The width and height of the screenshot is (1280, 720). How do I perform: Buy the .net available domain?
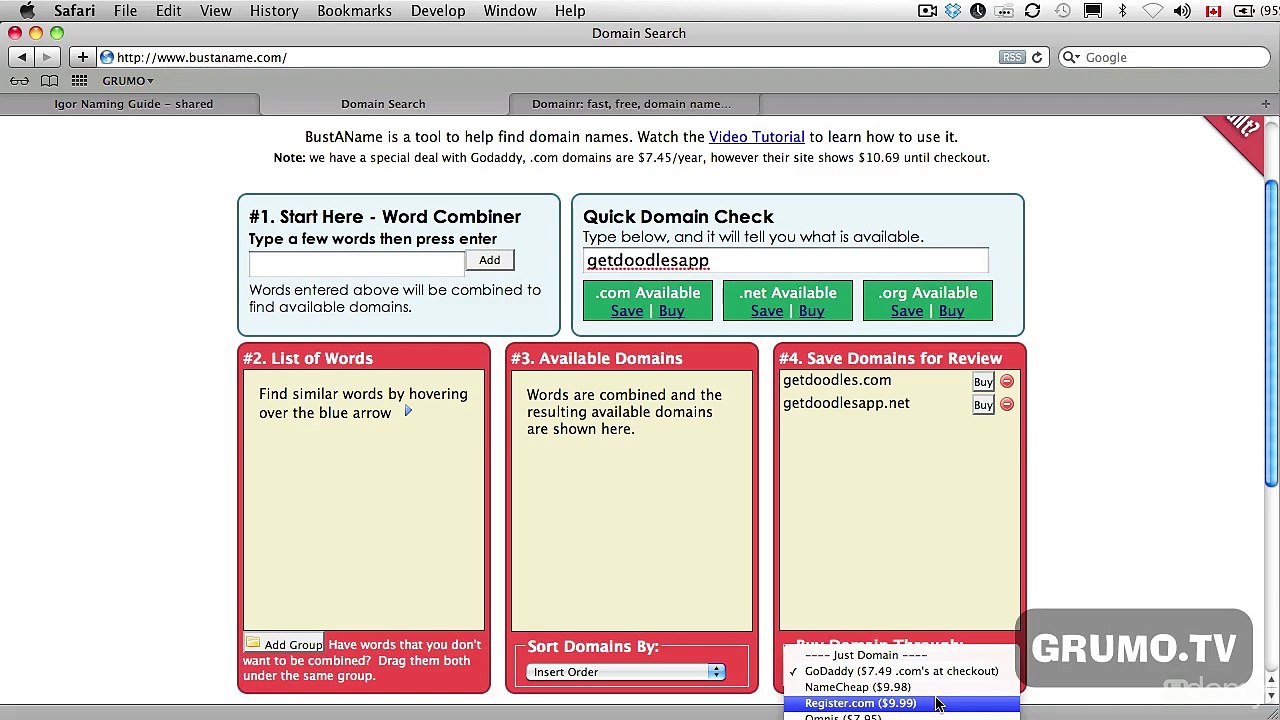[811, 311]
